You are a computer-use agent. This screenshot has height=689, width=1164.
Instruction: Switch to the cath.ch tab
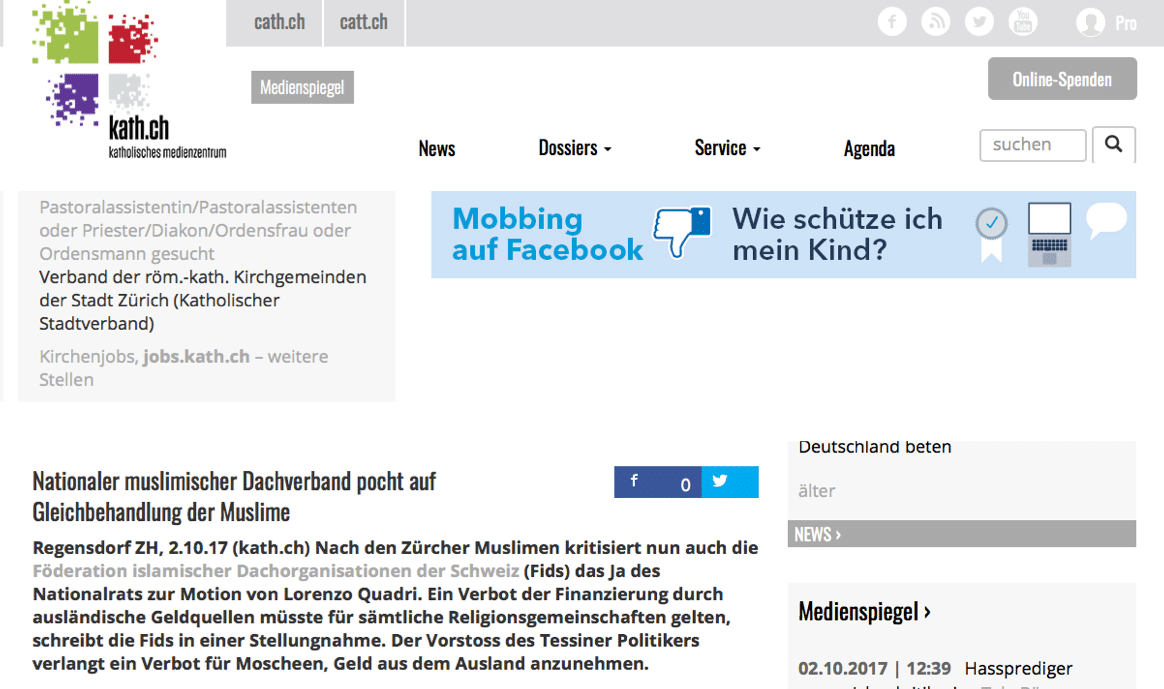coord(279,22)
